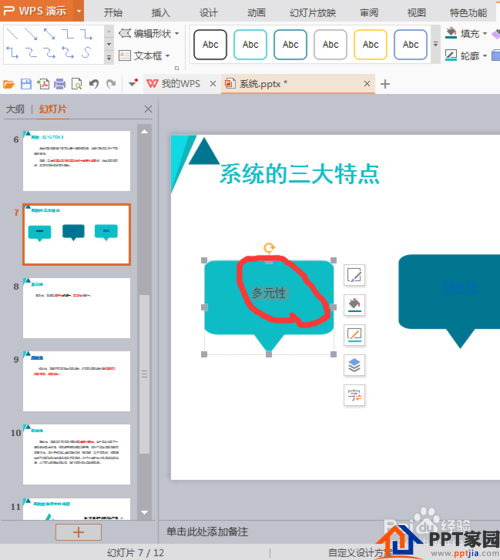Open Print Preview icon
Viewport: 500px width, 560px height.
click(x=76, y=84)
